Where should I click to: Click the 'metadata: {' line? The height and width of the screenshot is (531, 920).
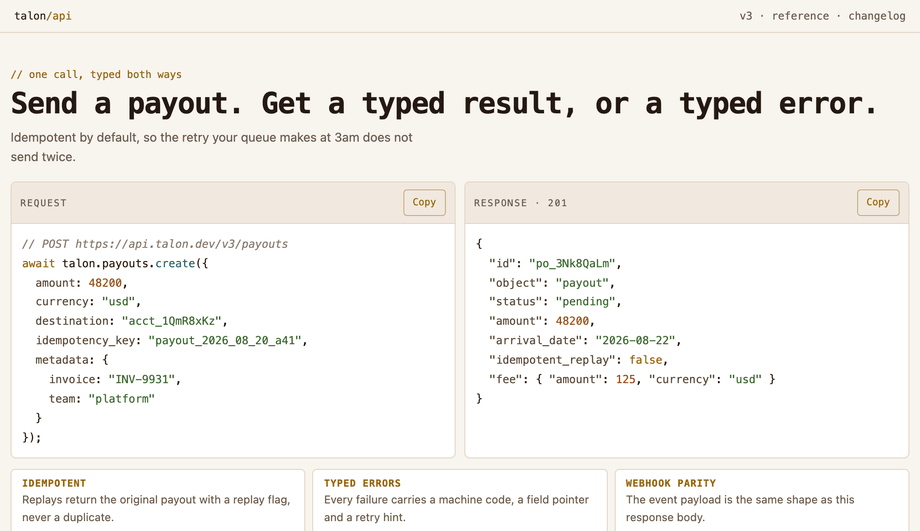[72, 360]
